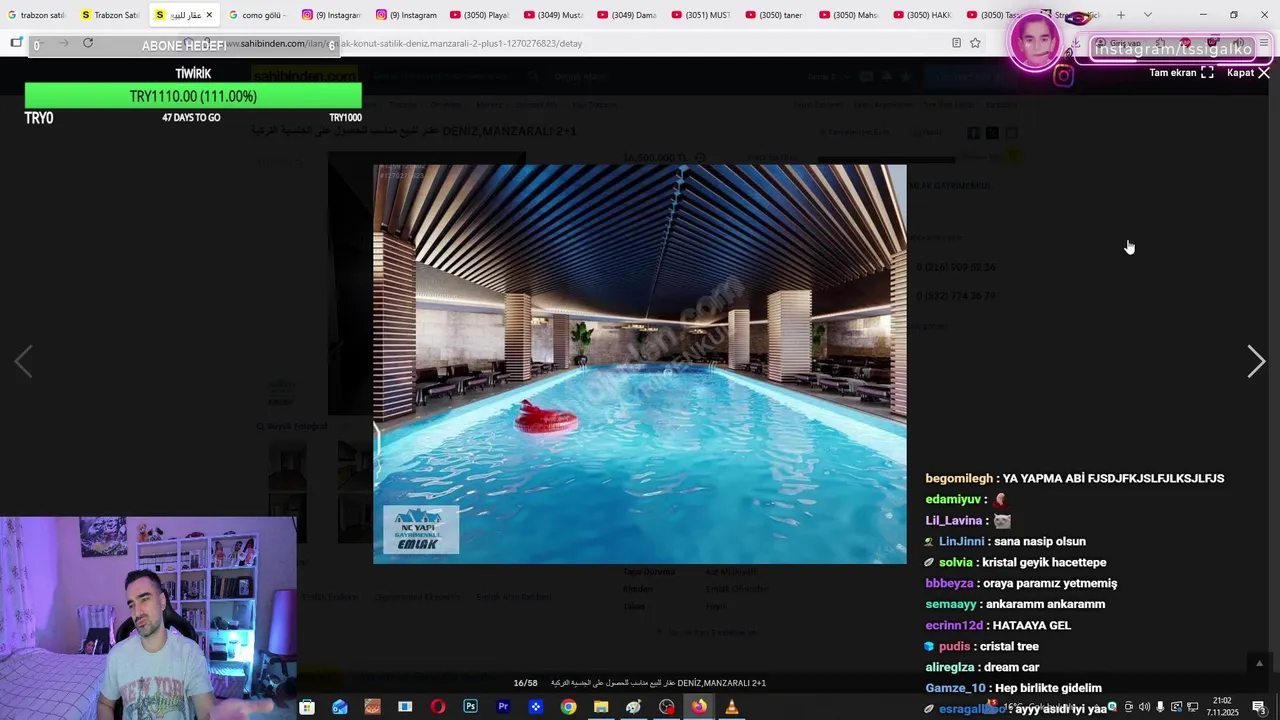Show the previous photo with left arrow
Screen dimensions: 1280x720
coord(23,361)
